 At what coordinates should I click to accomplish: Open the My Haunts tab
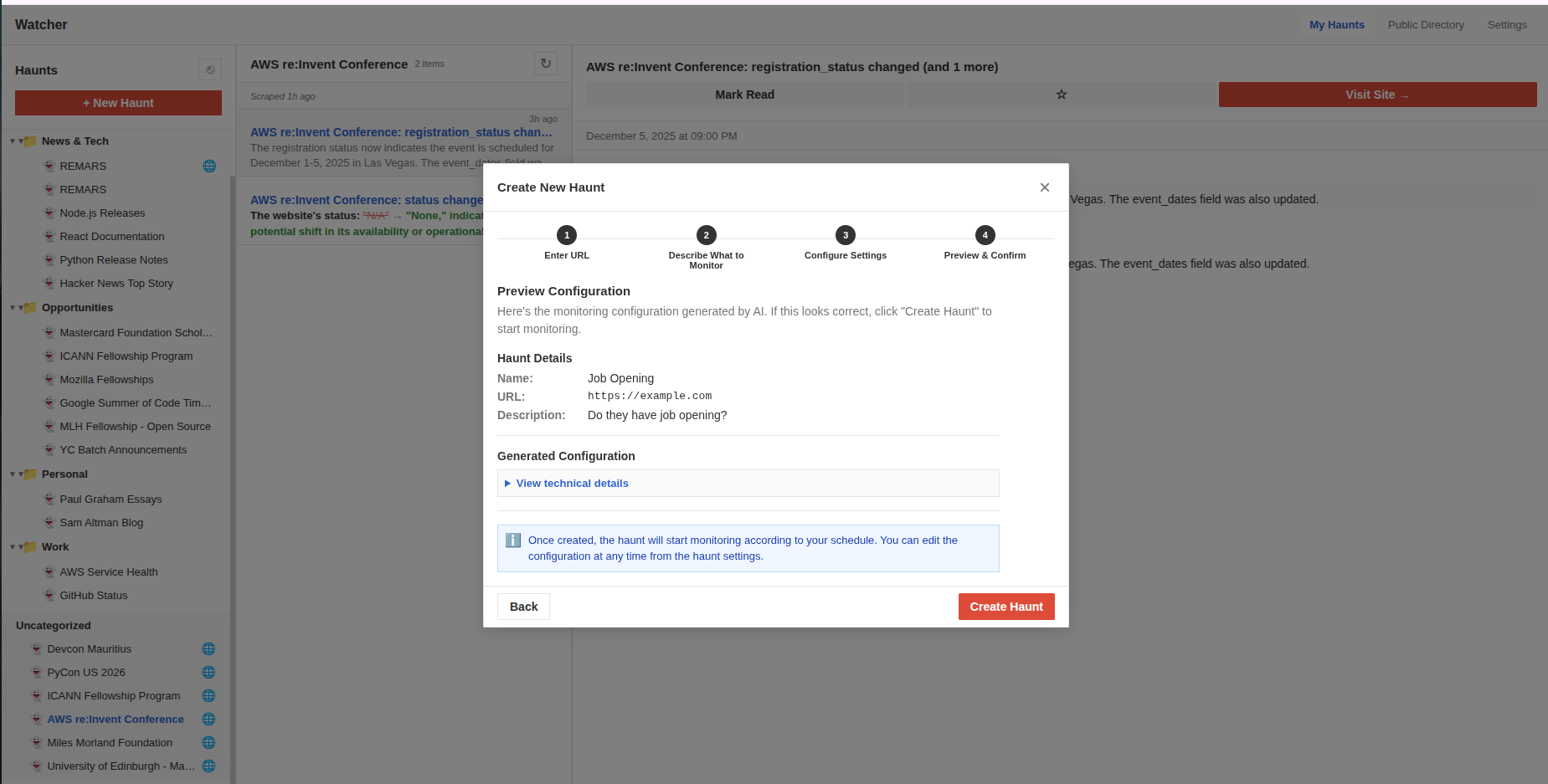[x=1336, y=24]
